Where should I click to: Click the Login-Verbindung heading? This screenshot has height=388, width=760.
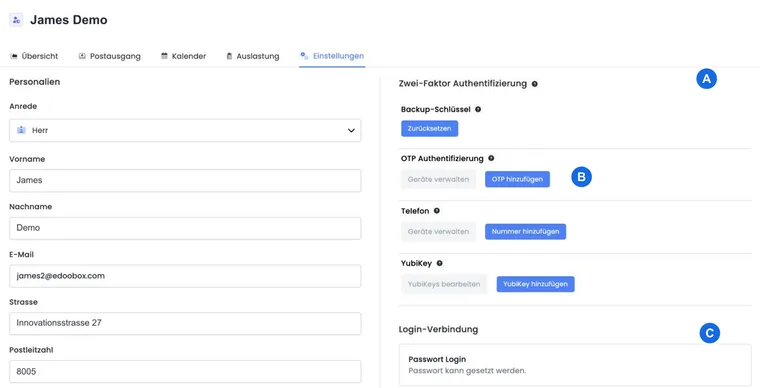(x=438, y=329)
